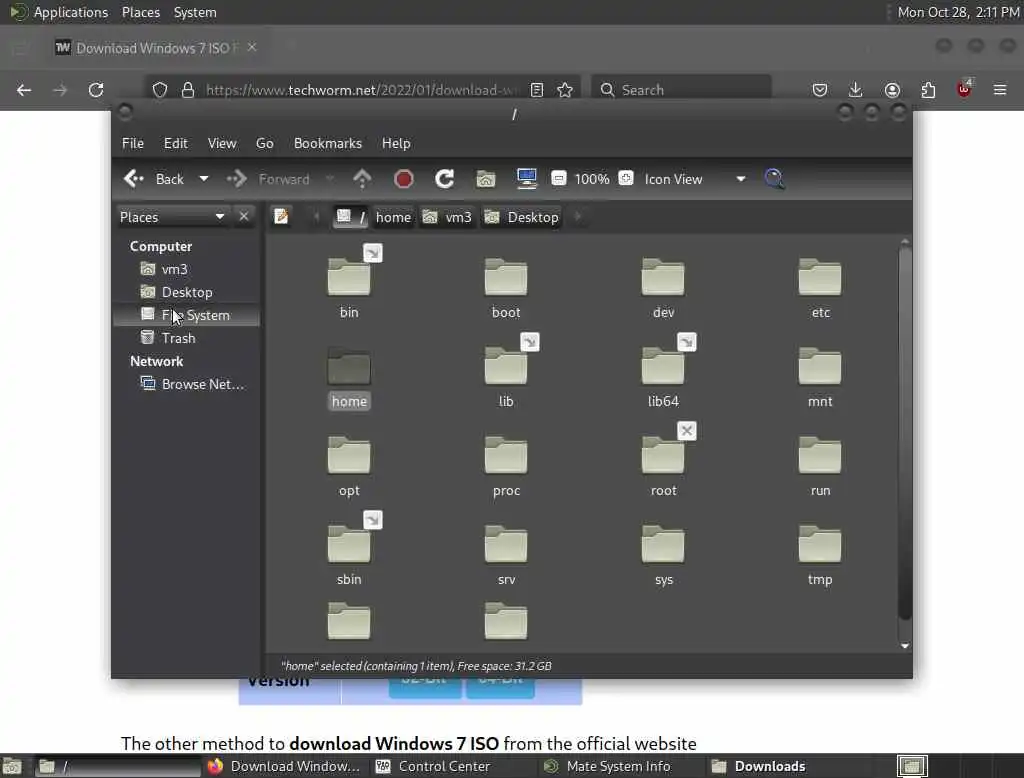Open the Places side pane dropdown
1024x778 pixels.
[172, 217]
